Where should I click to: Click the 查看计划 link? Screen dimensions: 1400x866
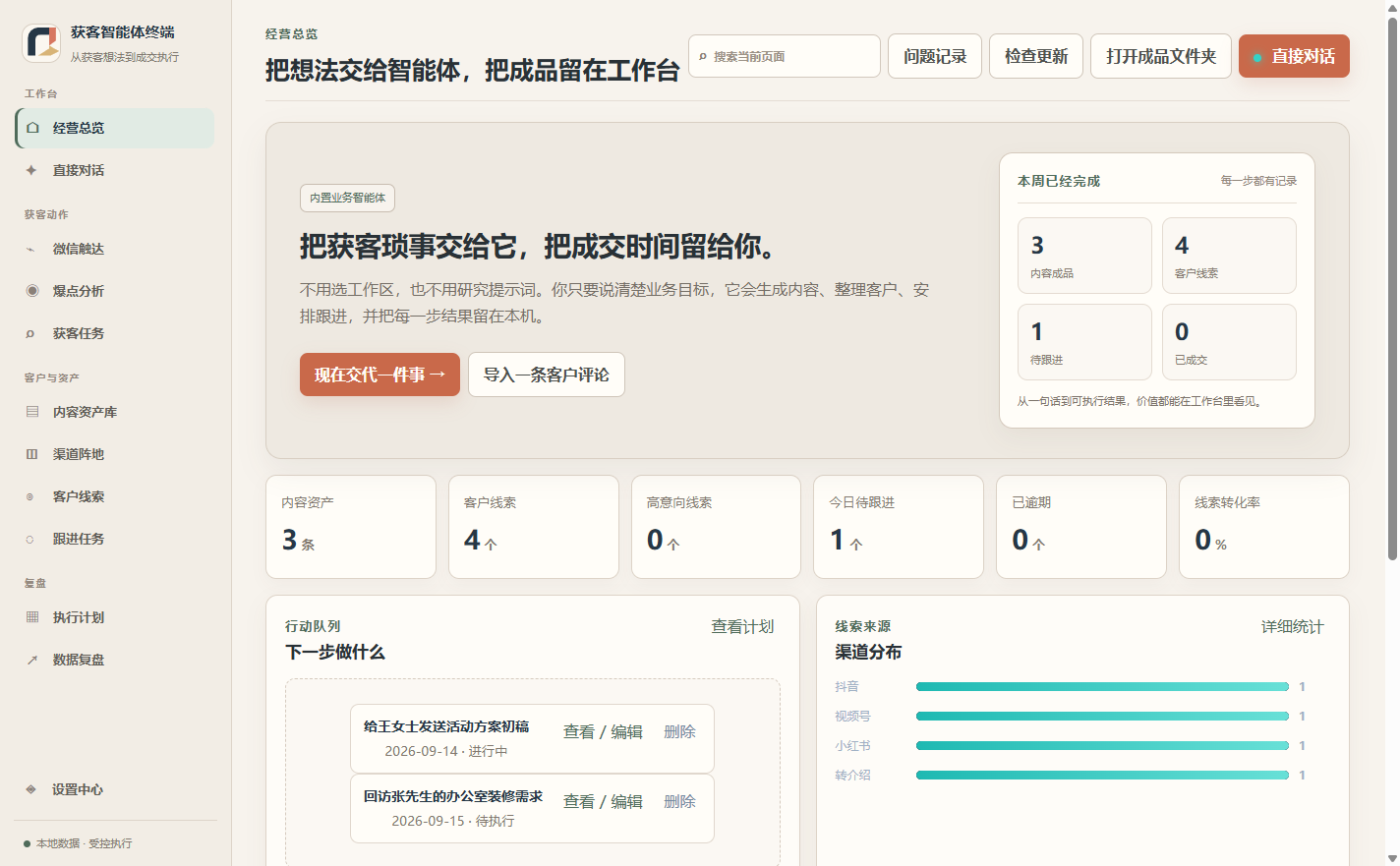click(x=742, y=626)
